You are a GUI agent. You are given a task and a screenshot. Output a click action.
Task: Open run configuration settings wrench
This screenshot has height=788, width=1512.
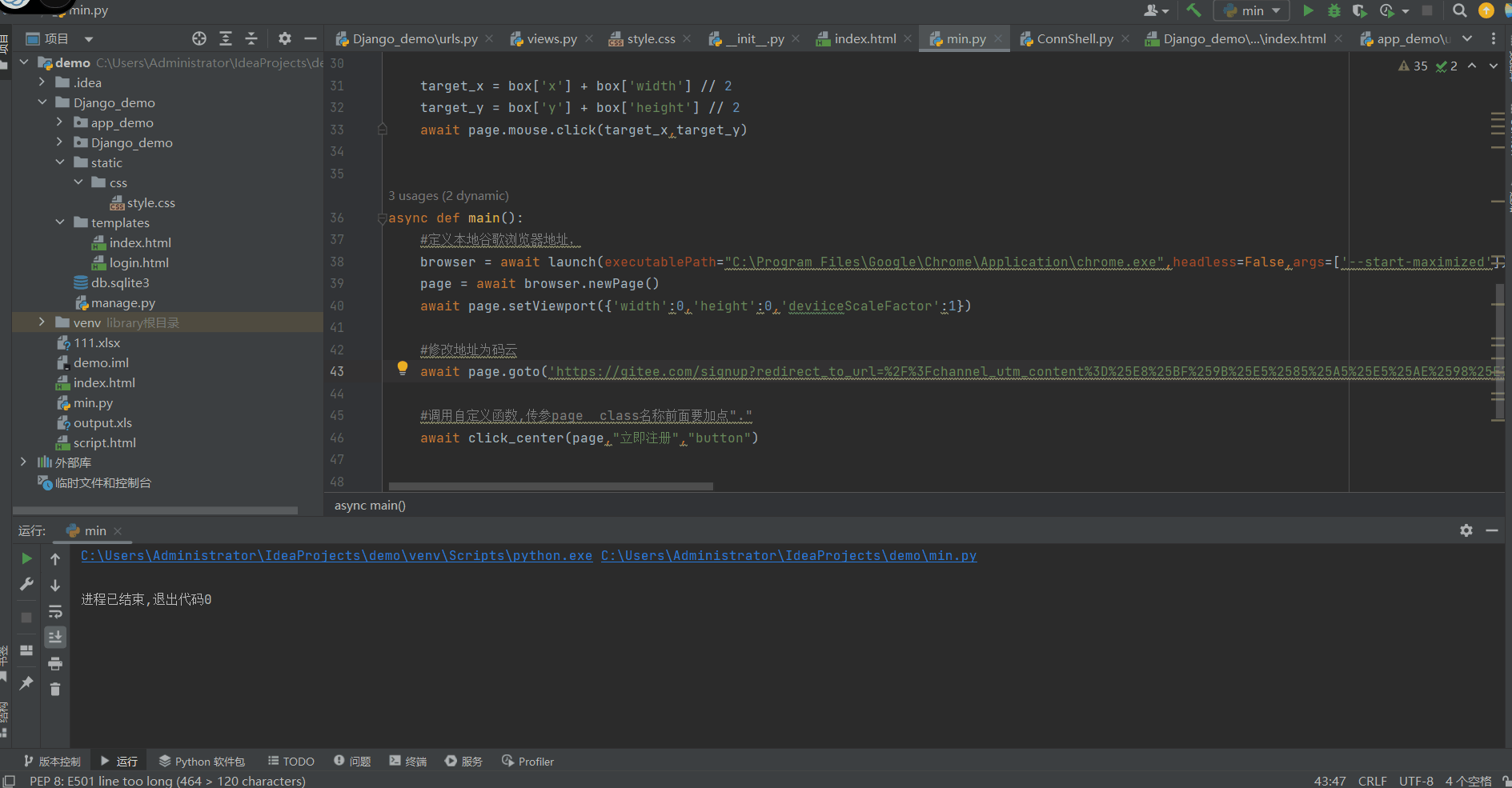point(26,585)
